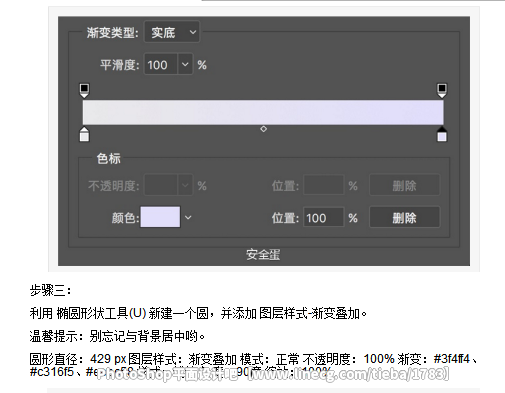
Task: Open the 渐变类型 dropdown showing 实底
Action: point(172,32)
